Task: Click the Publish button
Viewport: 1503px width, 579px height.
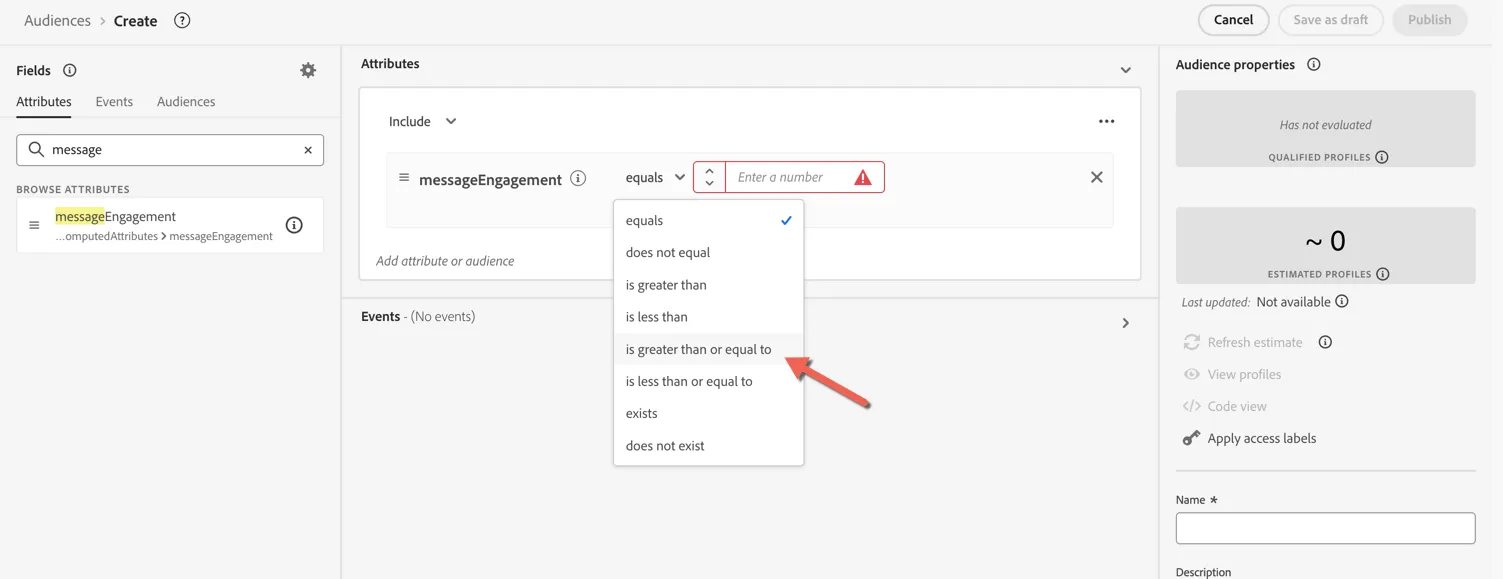Action: [1429, 20]
